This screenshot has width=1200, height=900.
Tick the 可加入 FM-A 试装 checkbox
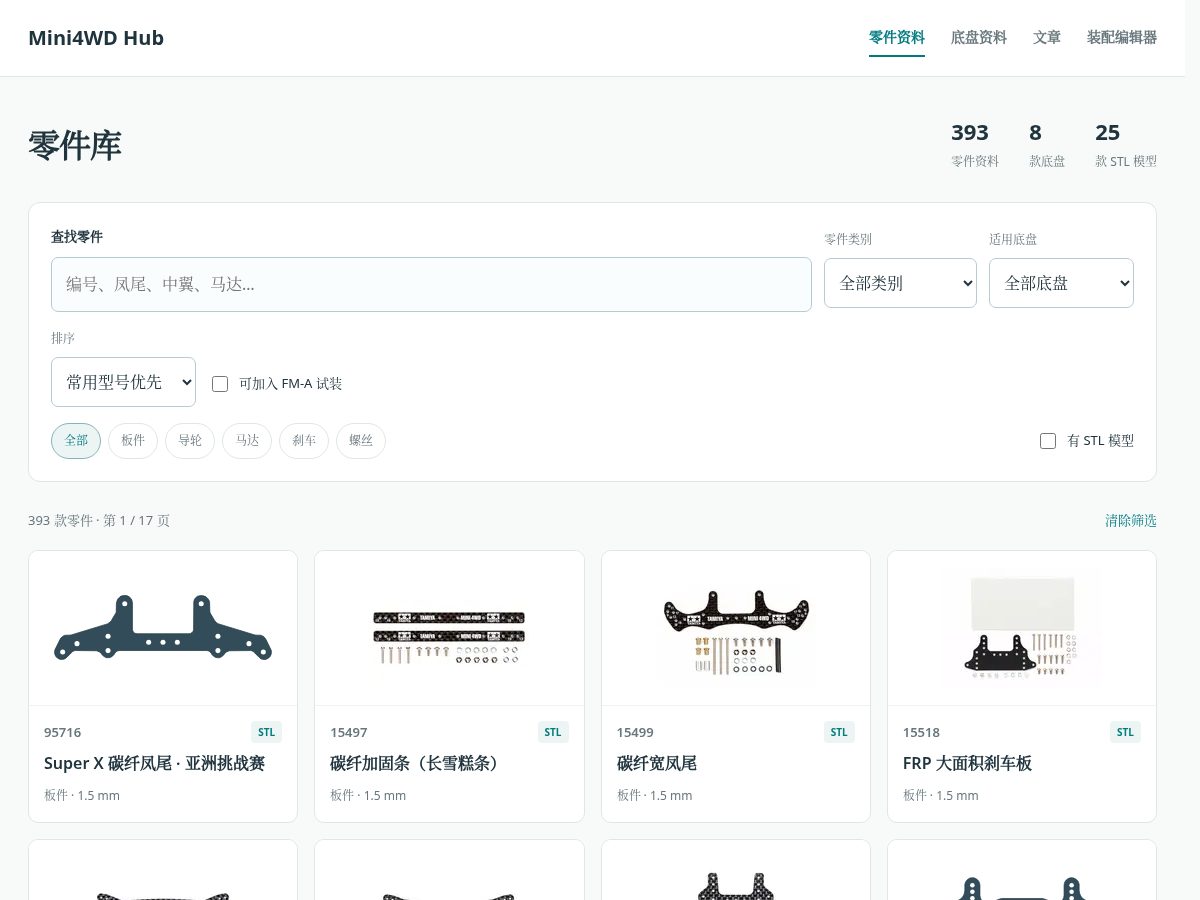(220, 384)
